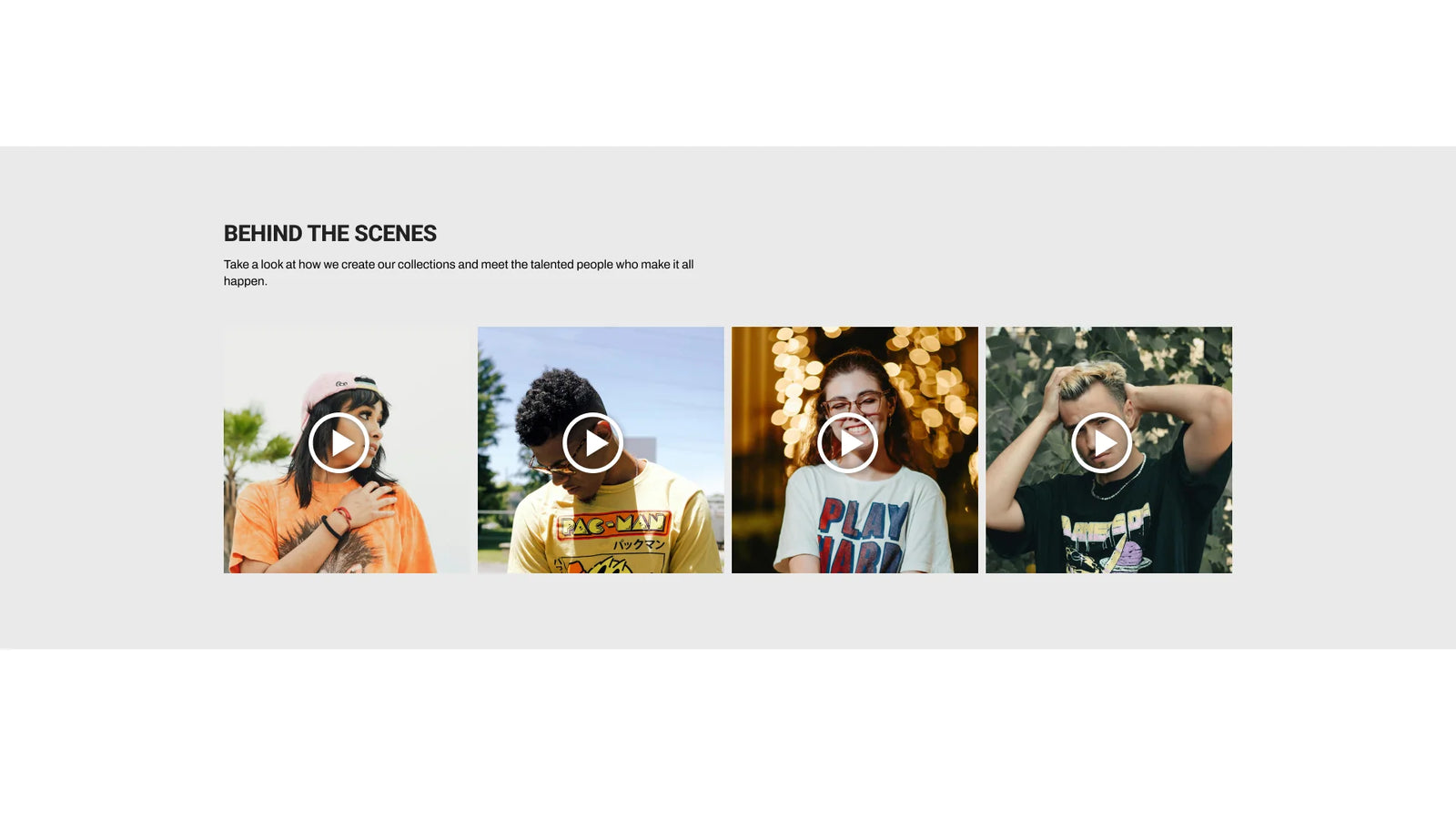Play the video with smiling woman in glasses

847,443
